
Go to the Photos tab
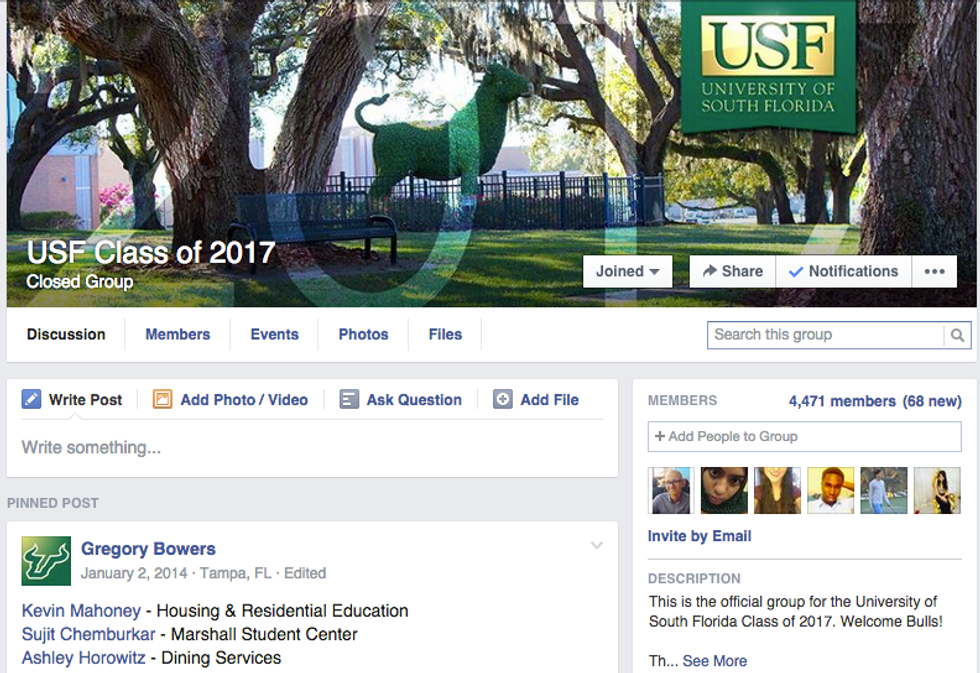tap(363, 334)
